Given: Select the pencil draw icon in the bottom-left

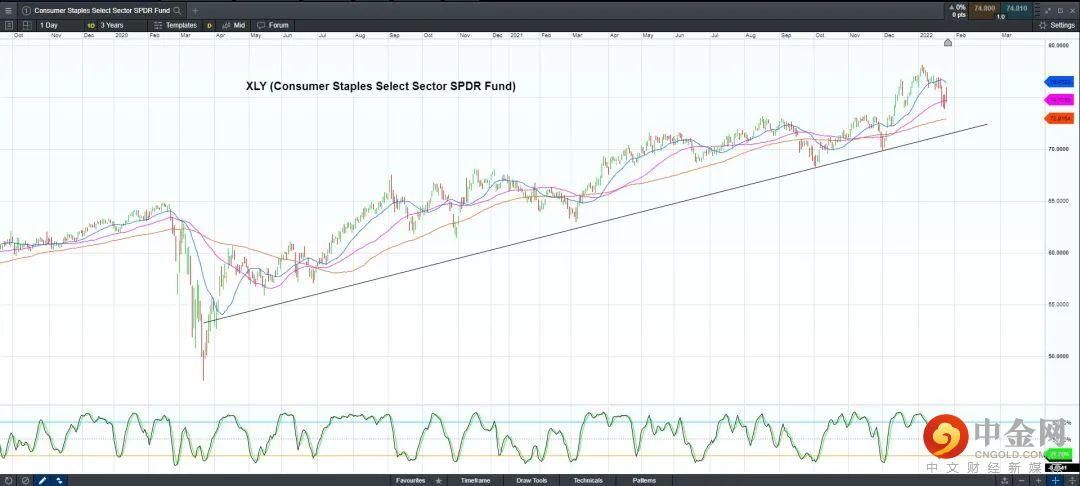Looking at the screenshot, I should tap(42, 480).
